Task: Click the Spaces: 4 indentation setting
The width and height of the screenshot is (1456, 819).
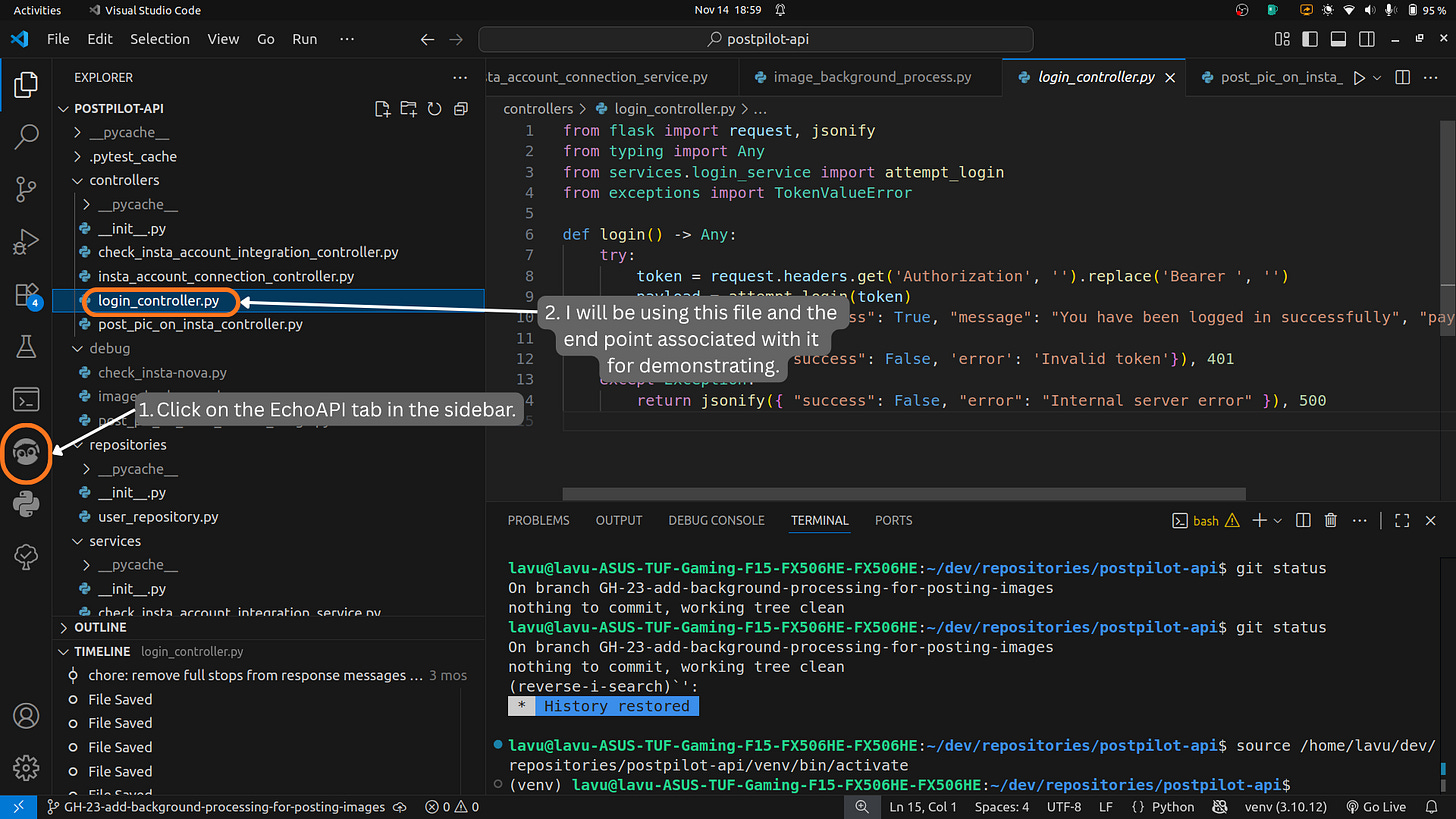Action: point(1002,807)
